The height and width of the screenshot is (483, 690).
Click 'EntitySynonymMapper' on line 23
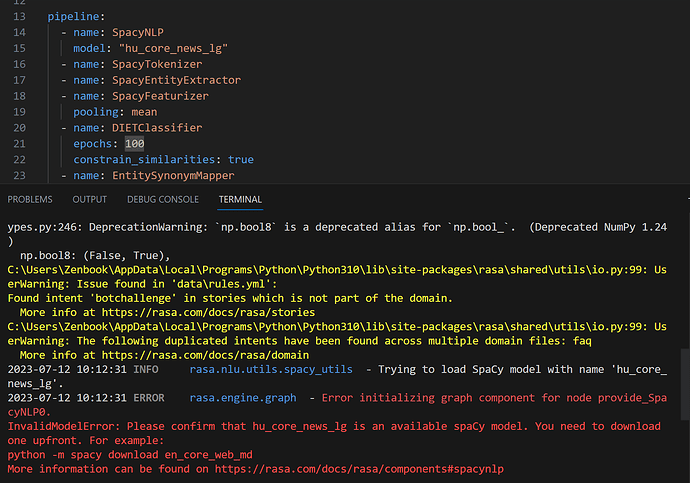point(173,176)
